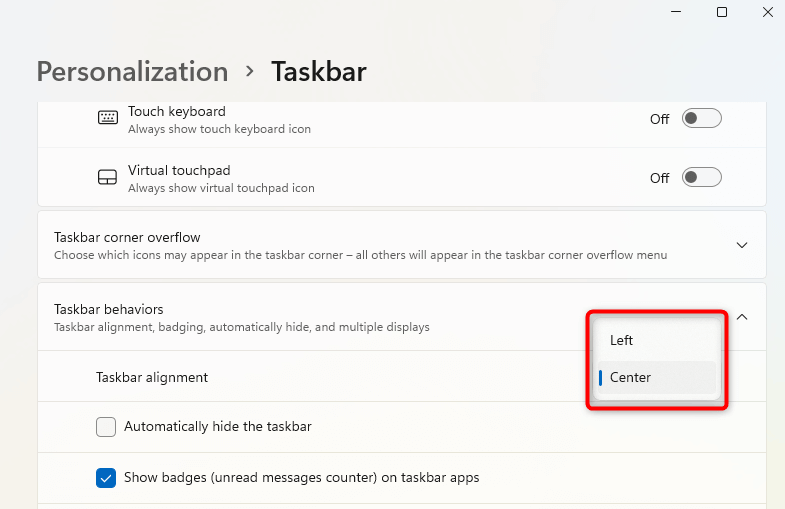This screenshot has height=509, width=785.
Task: Expand Taskbar corner overflow section
Action: point(741,245)
